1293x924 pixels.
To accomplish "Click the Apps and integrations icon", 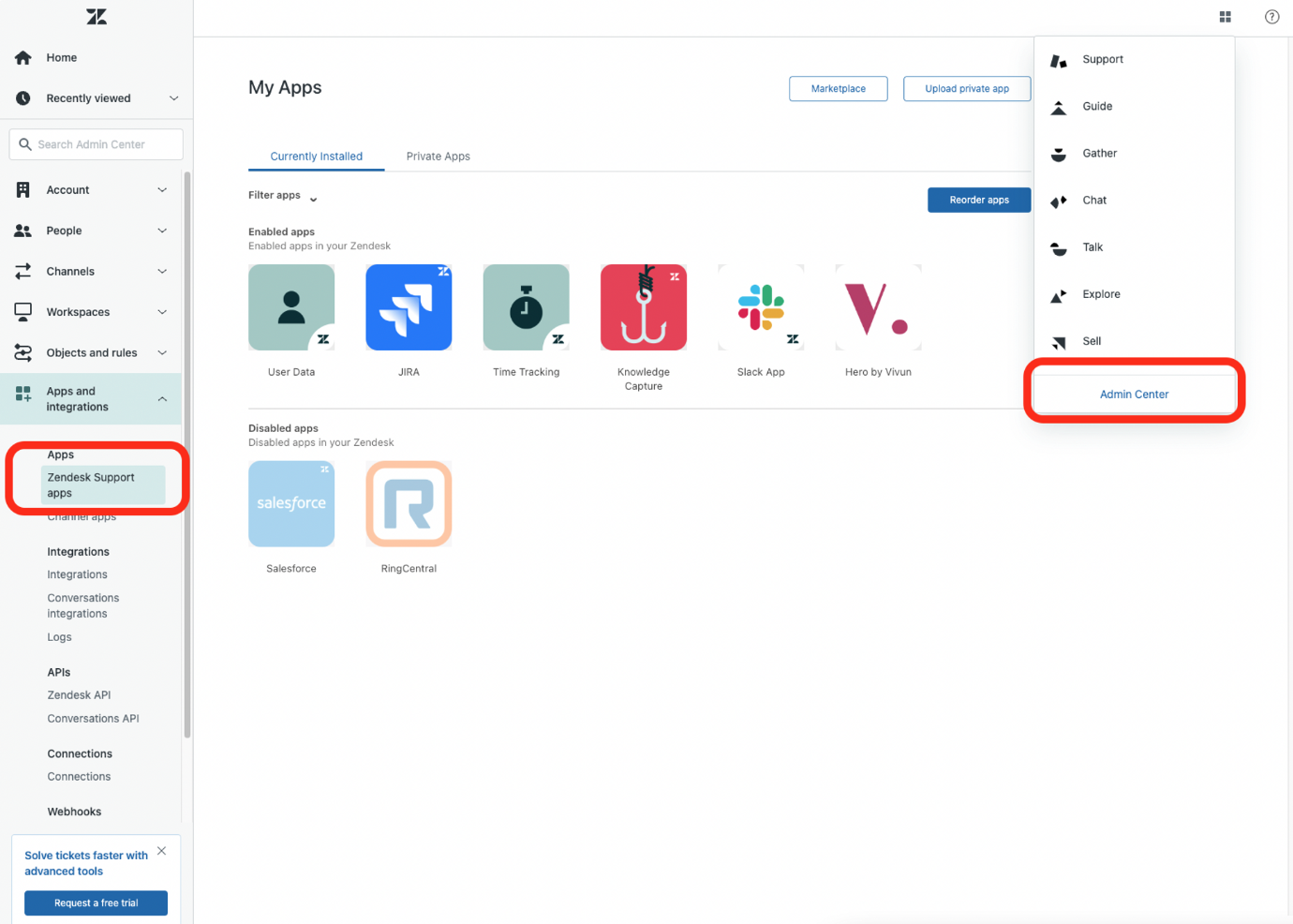I will click(23, 394).
